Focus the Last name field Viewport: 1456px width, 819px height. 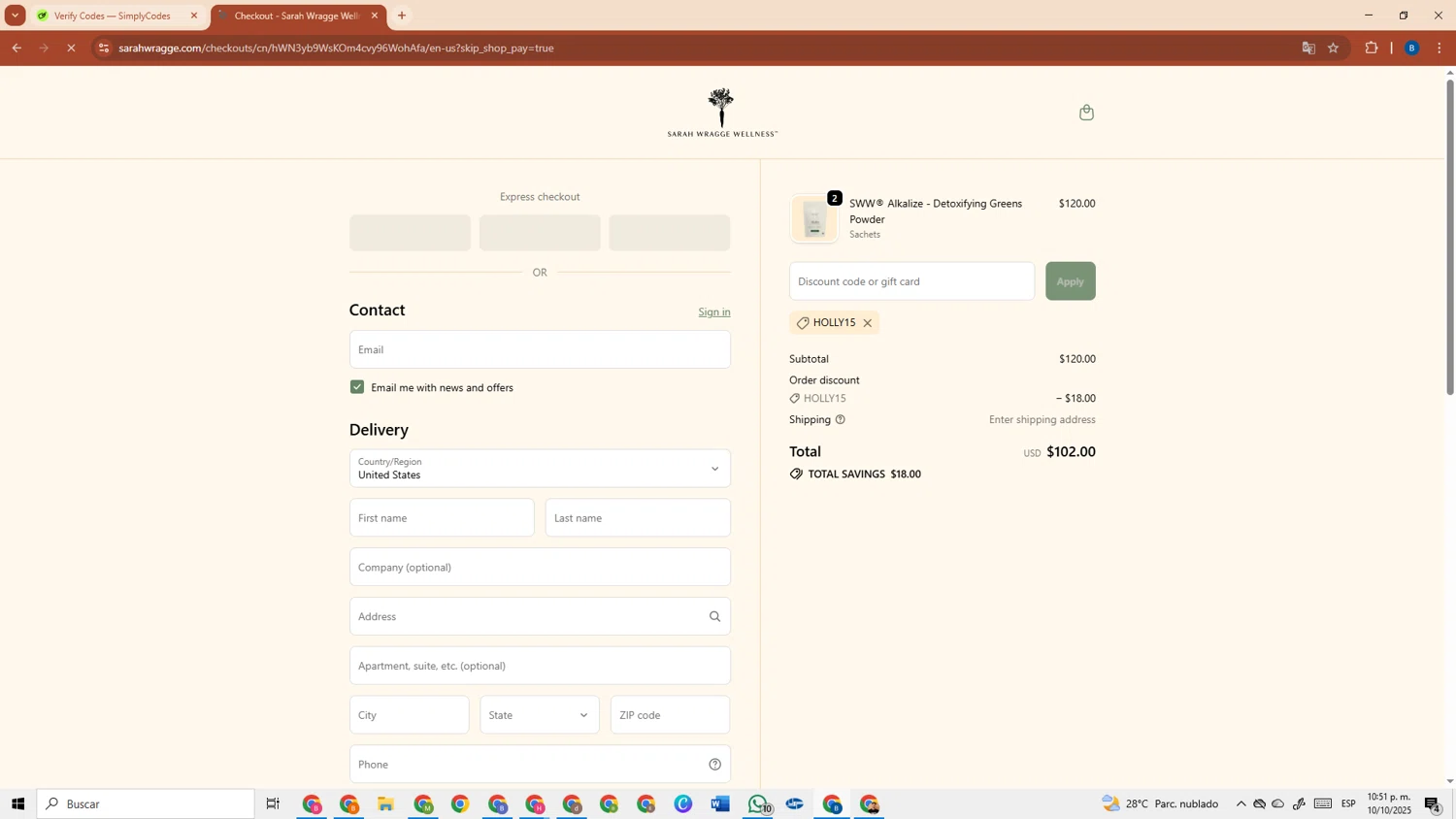pos(638,518)
